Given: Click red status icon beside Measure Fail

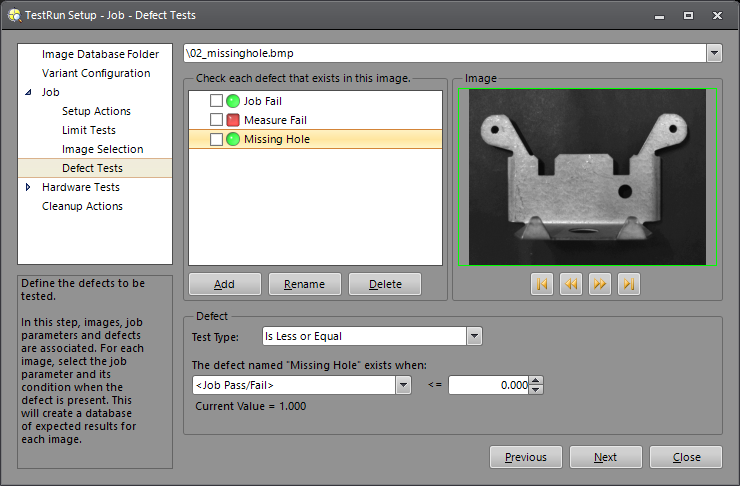Looking at the screenshot, I should tap(233, 120).
